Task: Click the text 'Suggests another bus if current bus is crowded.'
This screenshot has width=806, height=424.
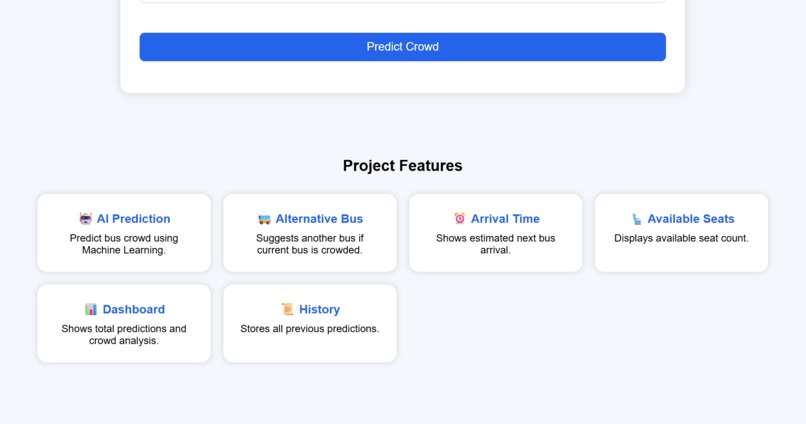Action: tap(310, 244)
